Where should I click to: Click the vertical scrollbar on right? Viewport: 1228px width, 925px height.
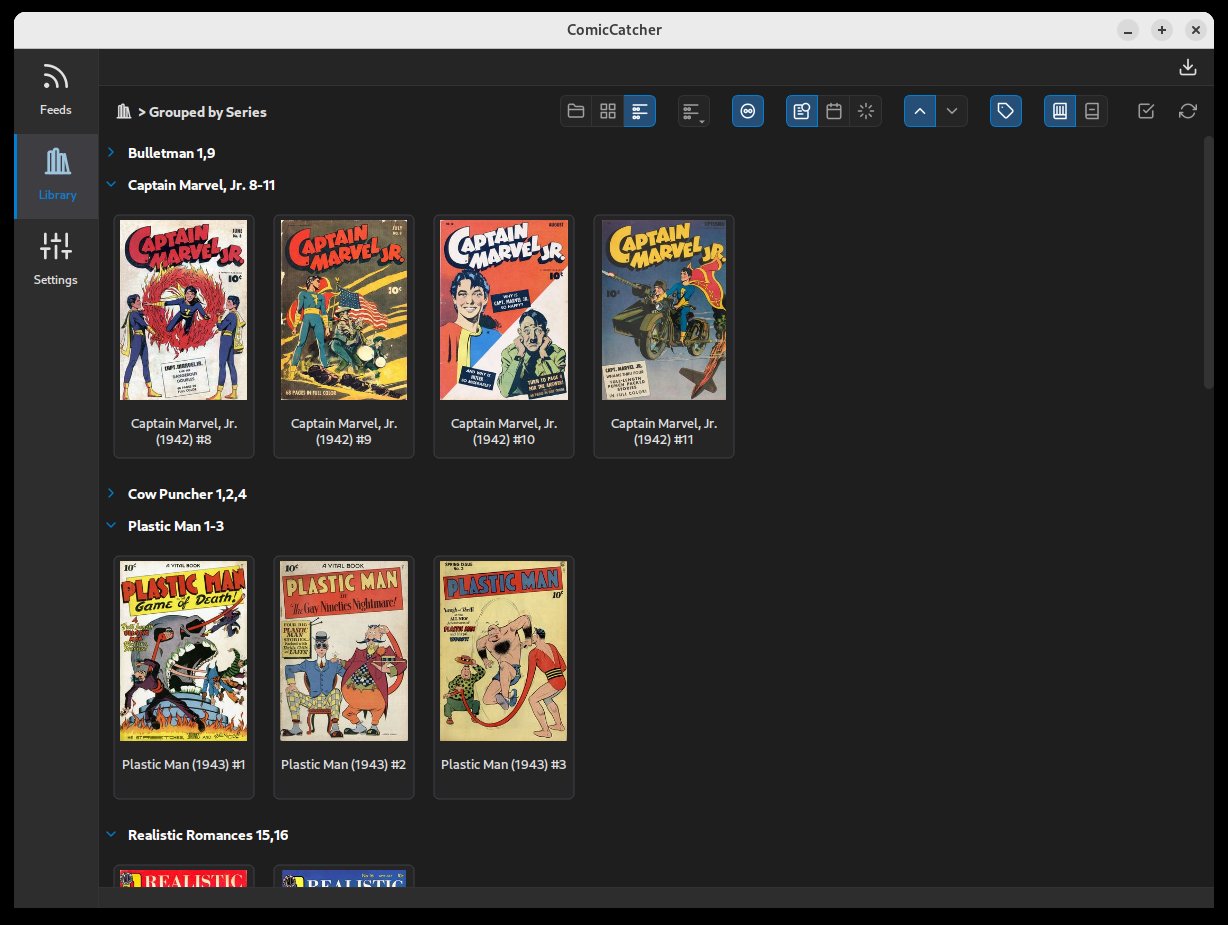[1208, 260]
